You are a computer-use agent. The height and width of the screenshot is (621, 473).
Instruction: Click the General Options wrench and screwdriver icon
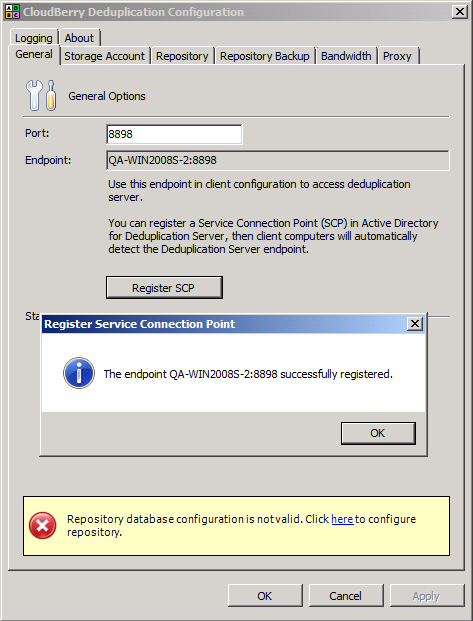coord(41,95)
